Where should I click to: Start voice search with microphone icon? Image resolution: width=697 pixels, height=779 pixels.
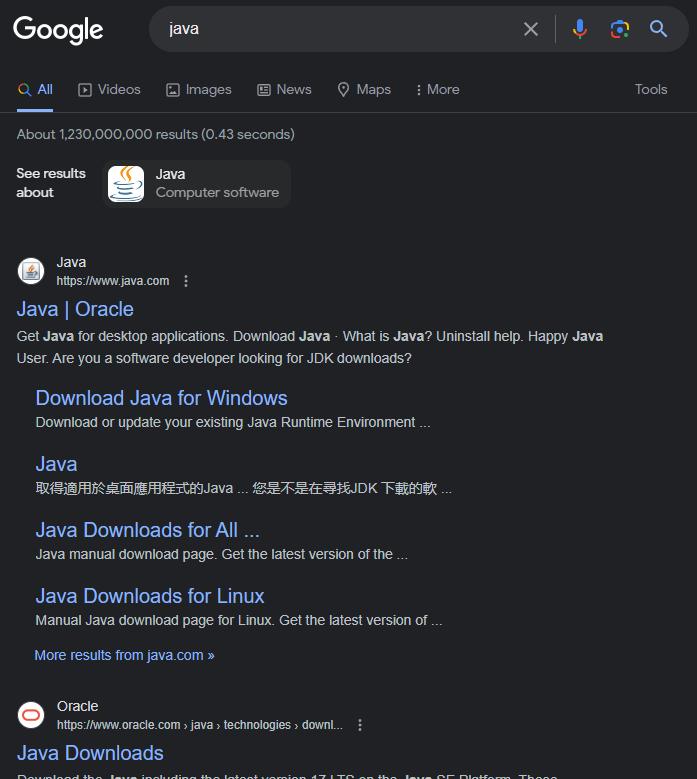(x=579, y=29)
